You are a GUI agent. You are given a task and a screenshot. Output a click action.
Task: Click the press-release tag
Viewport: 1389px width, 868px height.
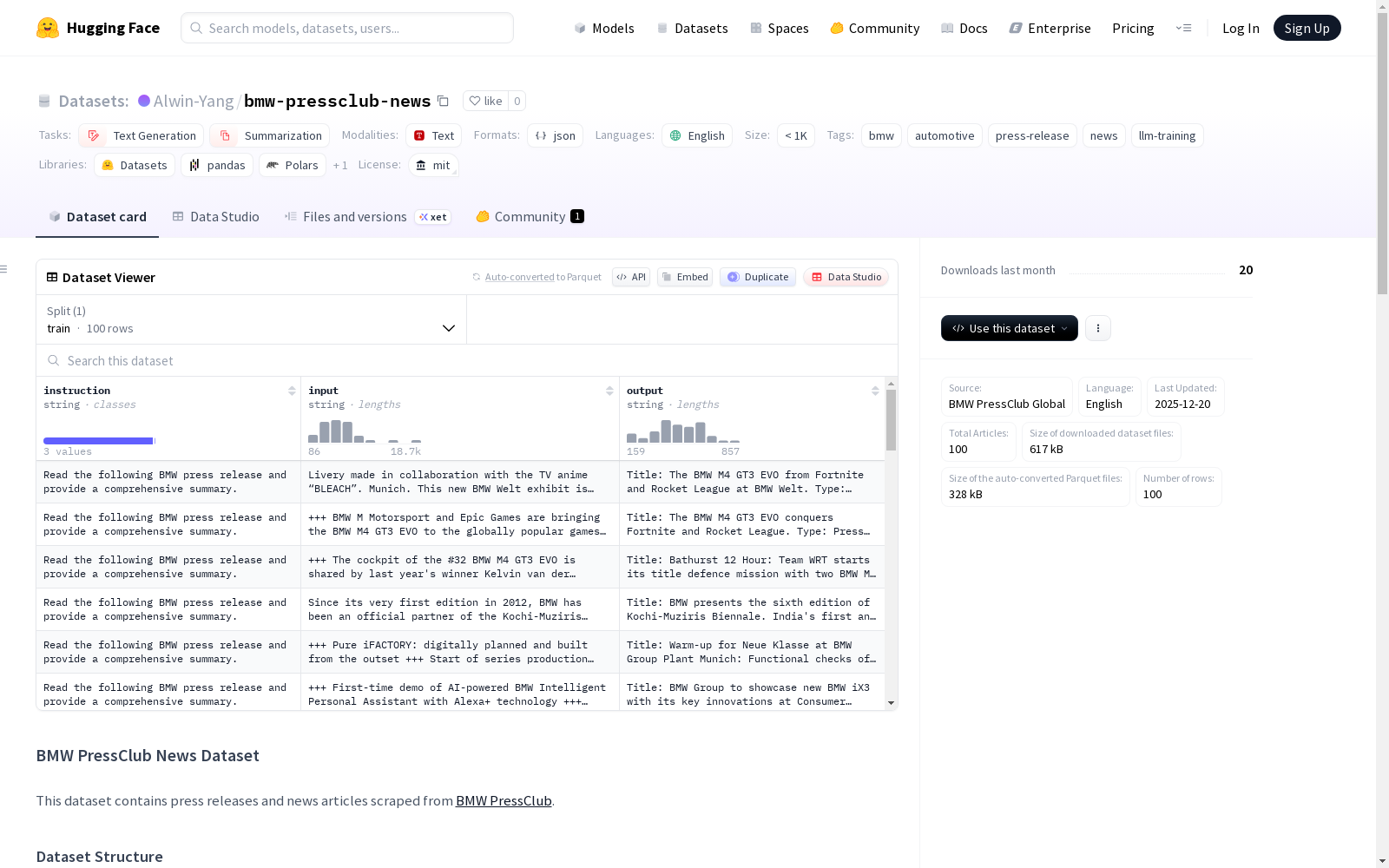tap(1032, 135)
